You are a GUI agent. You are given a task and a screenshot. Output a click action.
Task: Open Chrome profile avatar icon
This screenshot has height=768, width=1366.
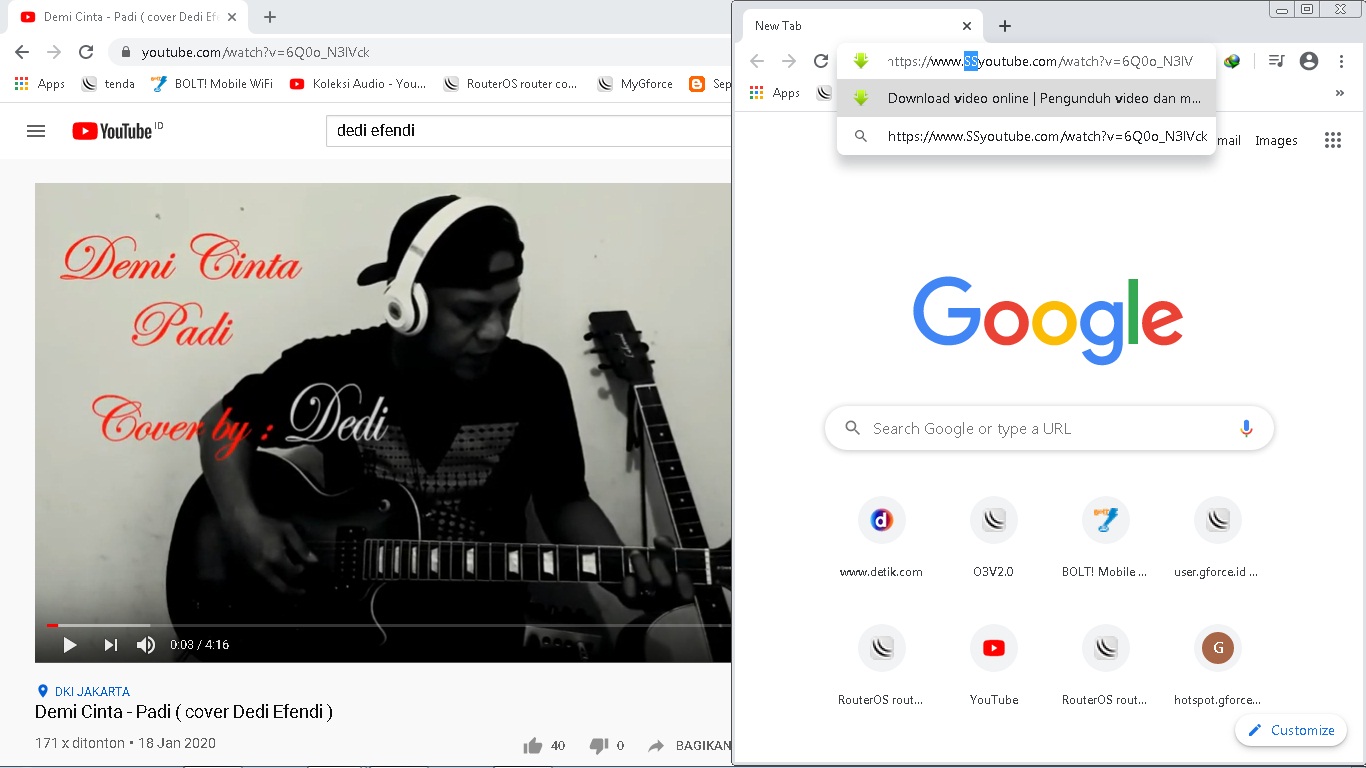[x=1309, y=61]
